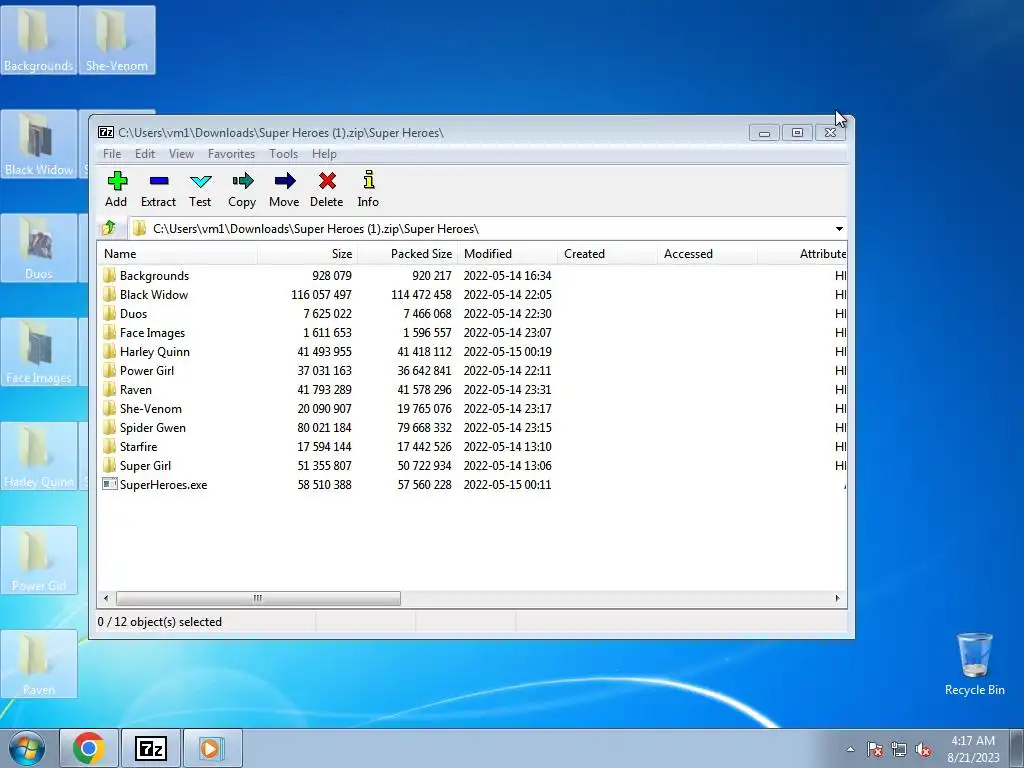Select the Super Girl folder row
1024x768 pixels.
[472, 465]
